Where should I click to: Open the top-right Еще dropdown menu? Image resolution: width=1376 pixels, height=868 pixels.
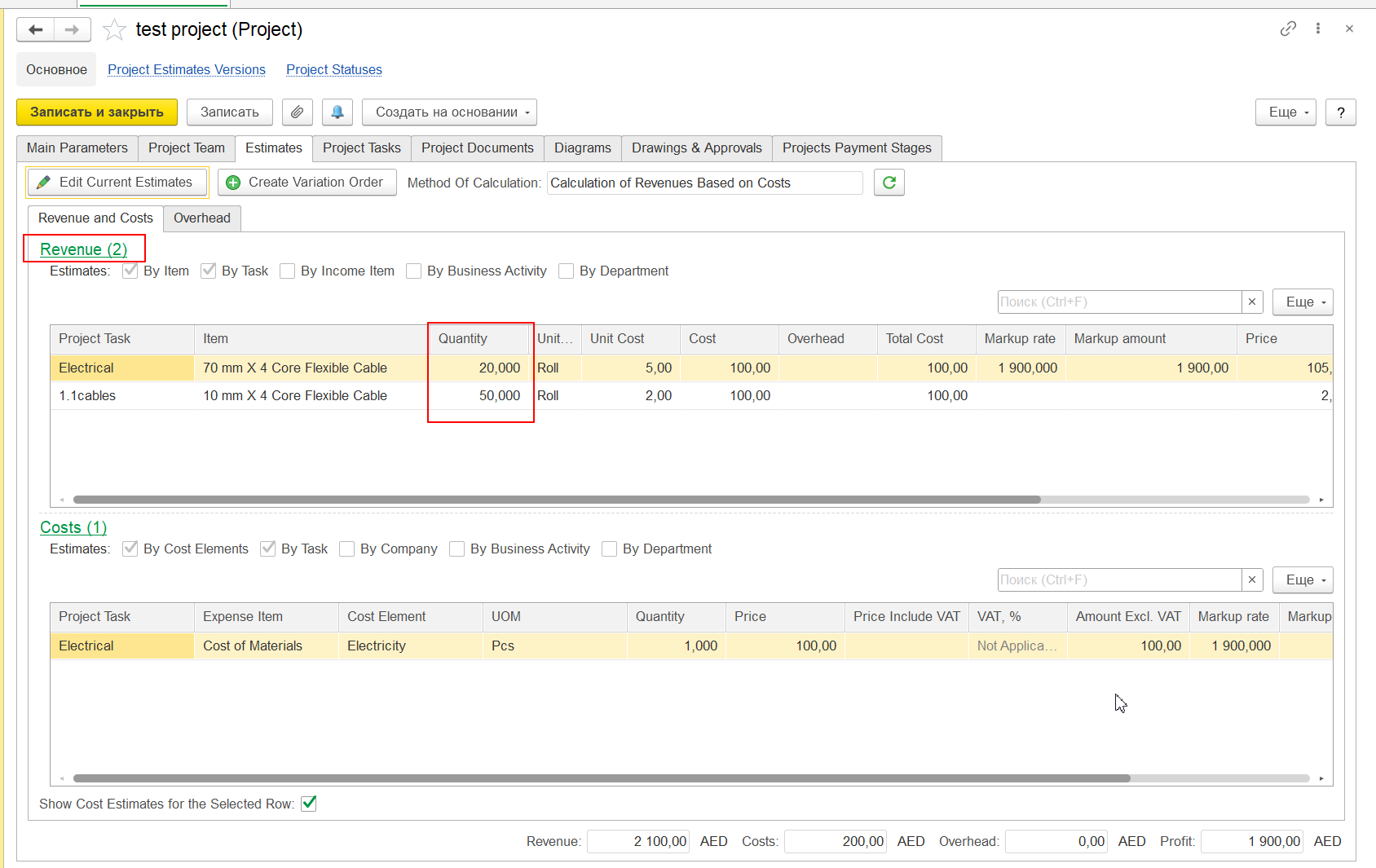[1286, 112]
